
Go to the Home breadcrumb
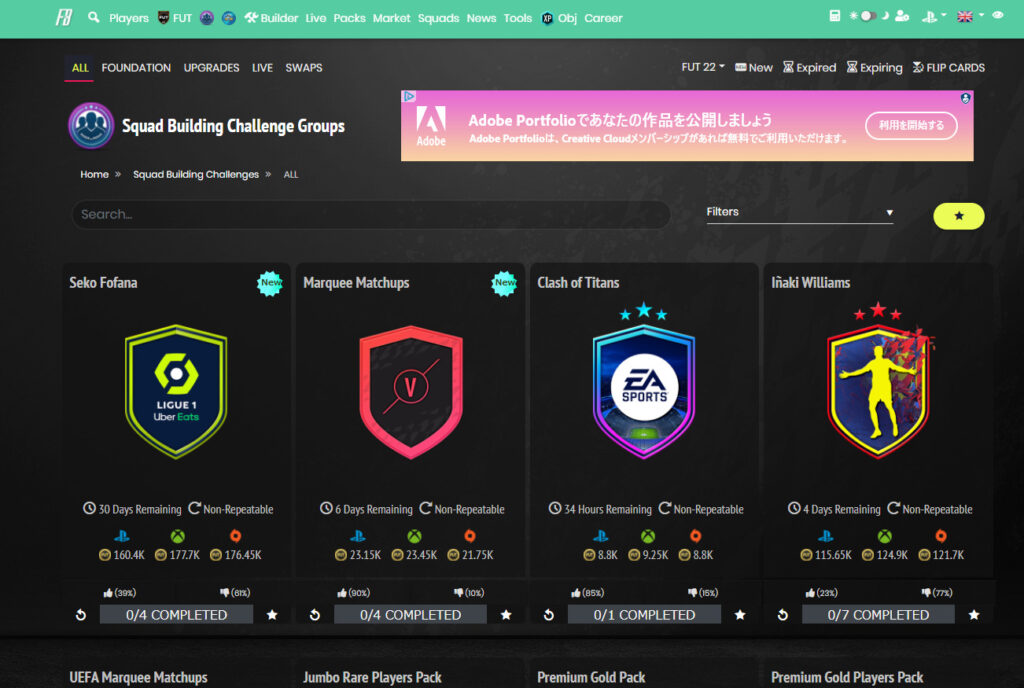(x=94, y=174)
